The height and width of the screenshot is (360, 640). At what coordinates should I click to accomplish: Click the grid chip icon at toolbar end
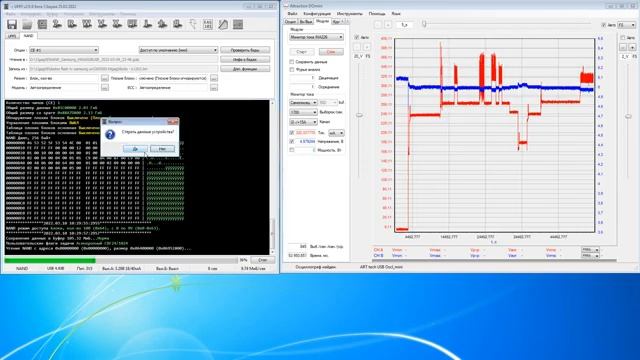point(238,24)
